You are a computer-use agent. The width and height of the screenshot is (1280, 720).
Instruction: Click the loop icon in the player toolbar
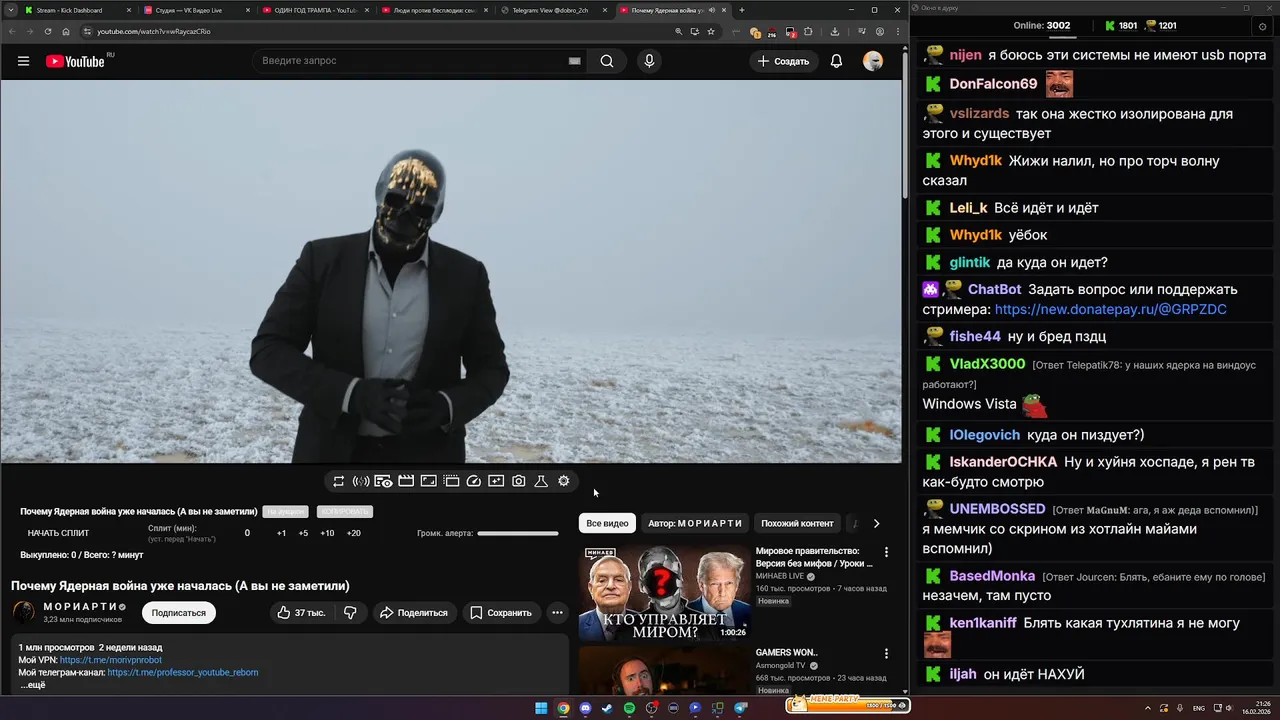click(339, 481)
